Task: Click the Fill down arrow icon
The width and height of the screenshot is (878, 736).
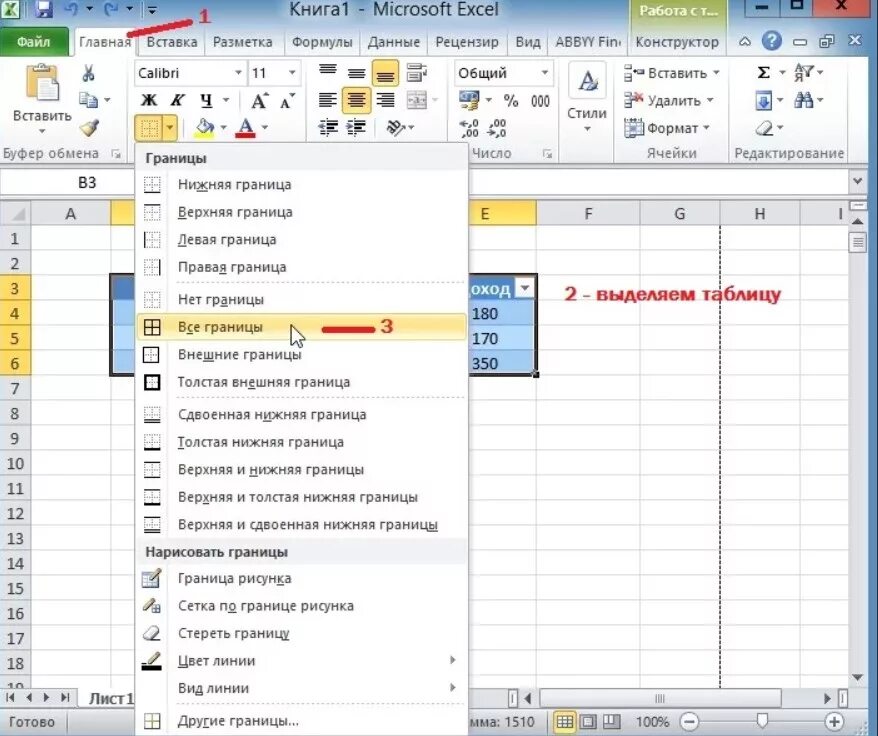Action: click(x=764, y=101)
